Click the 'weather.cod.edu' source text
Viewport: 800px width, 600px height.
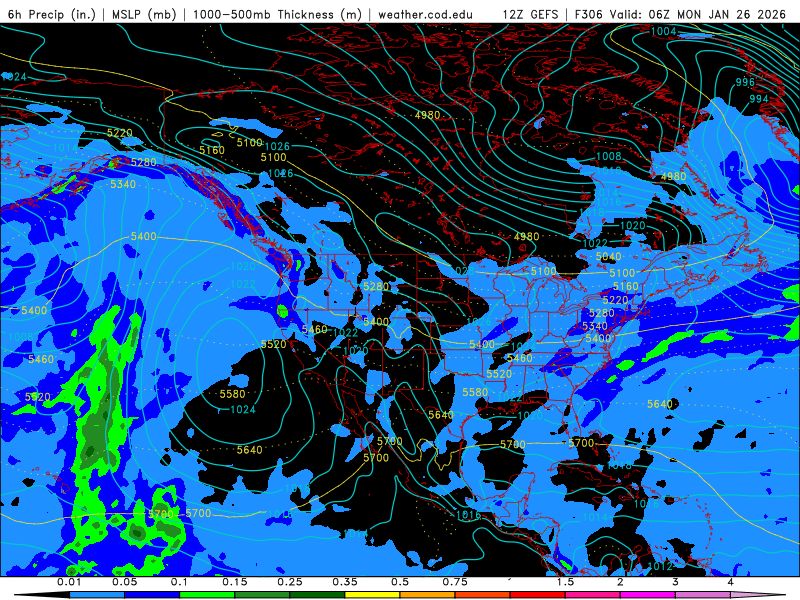click(x=425, y=14)
